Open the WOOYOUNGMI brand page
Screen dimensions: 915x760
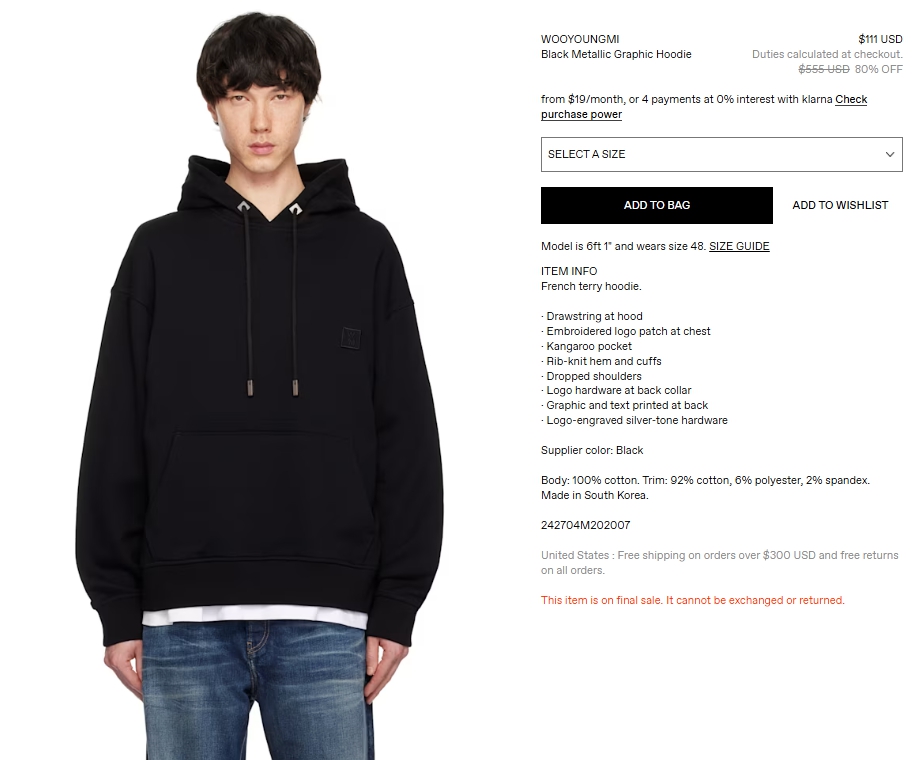coord(580,39)
